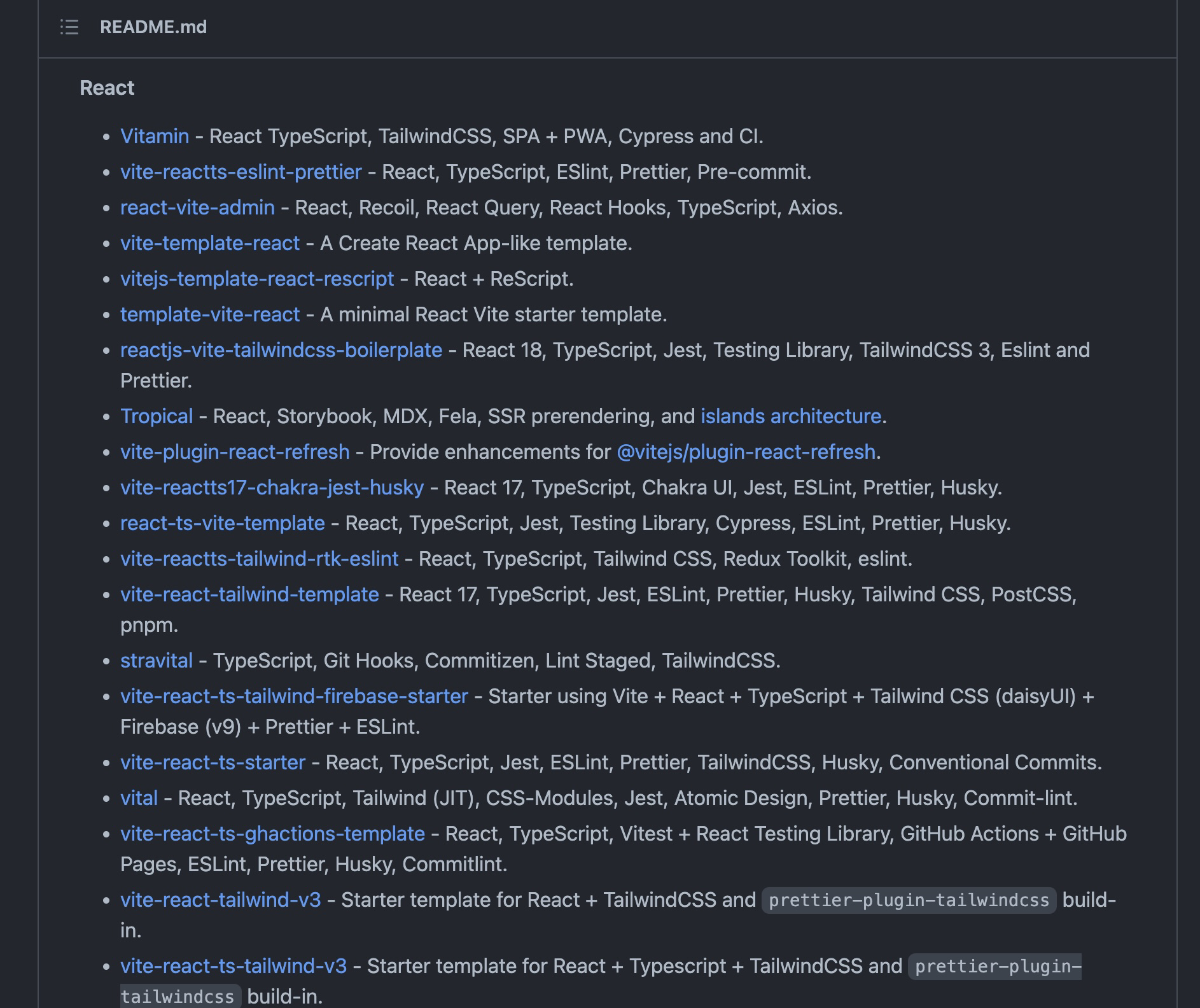Open the Tropical link
Viewport: 1200px width, 1008px height.
157,416
